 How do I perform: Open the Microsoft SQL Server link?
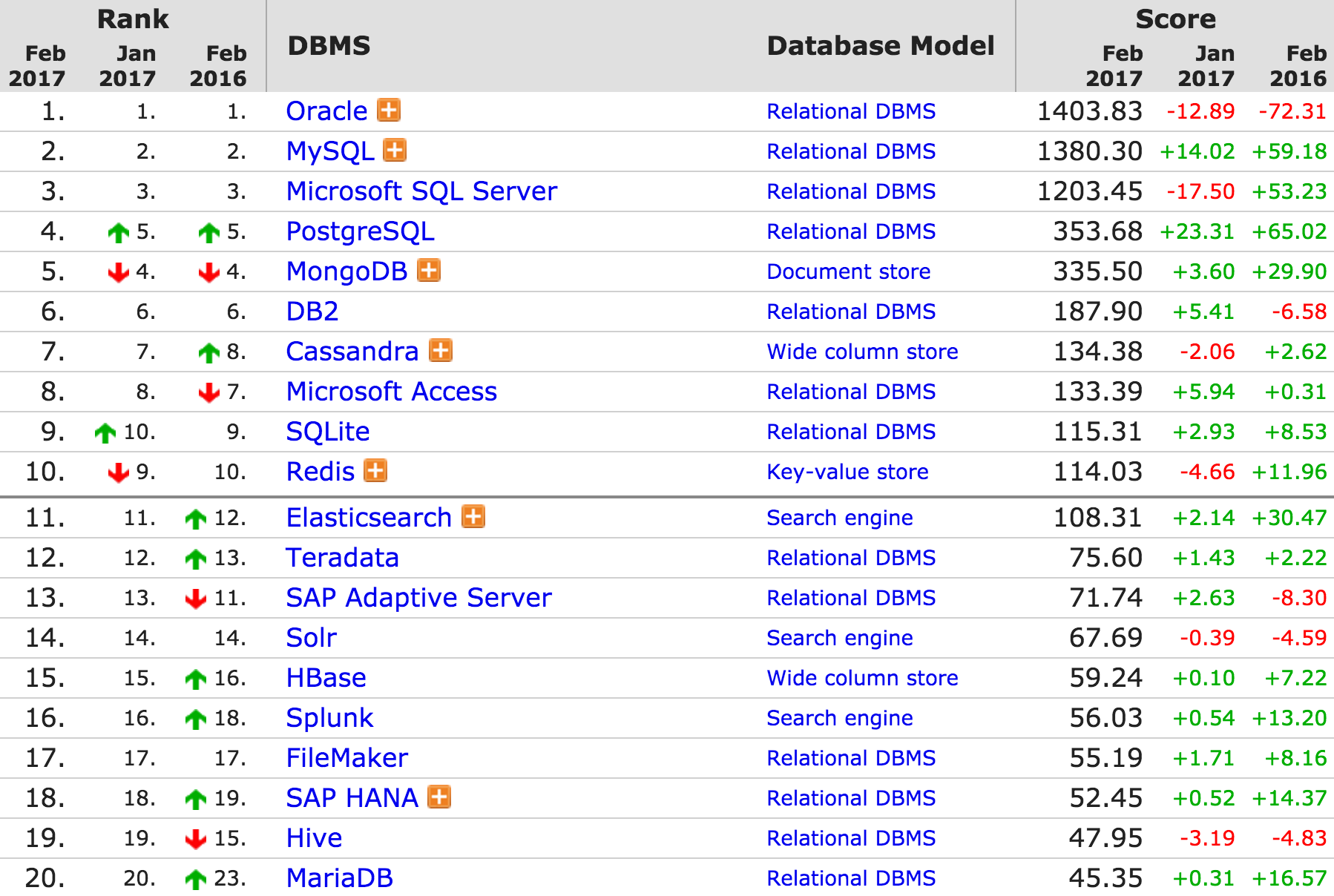tap(421, 191)
